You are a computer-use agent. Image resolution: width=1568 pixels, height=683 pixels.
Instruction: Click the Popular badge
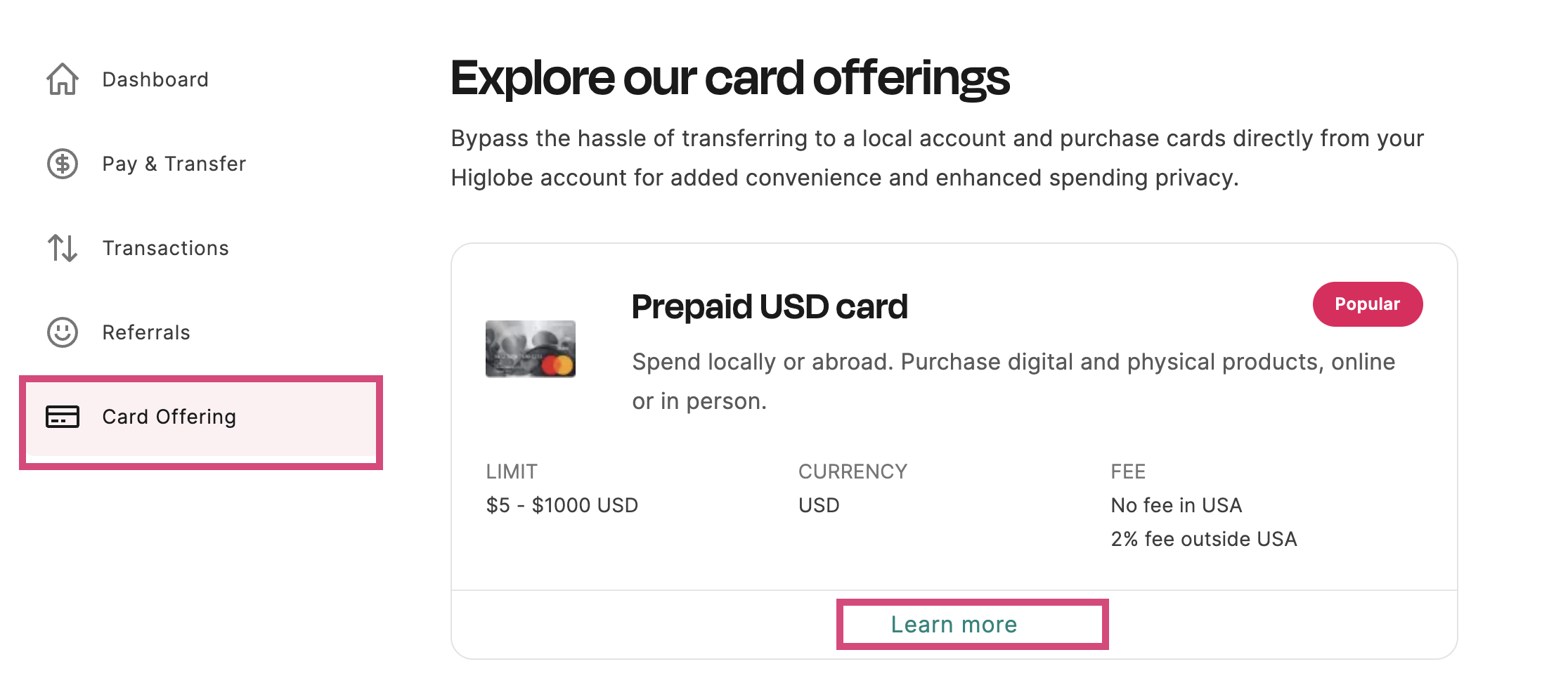point(1366,304)
